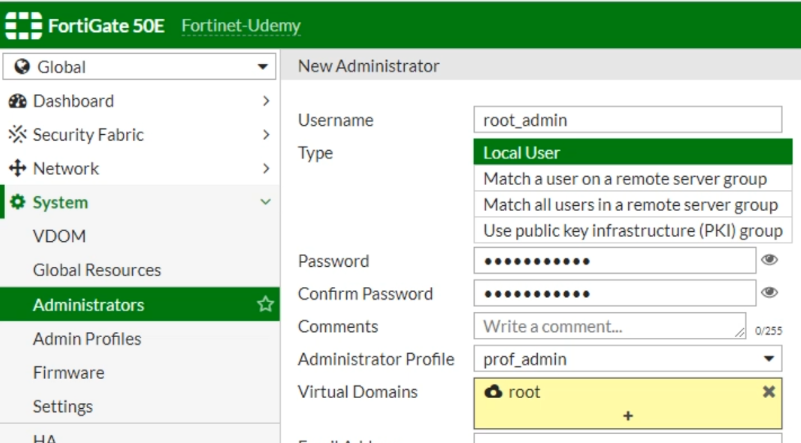Open the Global VDOM dropdown
Image resolution: width=801 pixels, height=443 pixels.
point(139,66)
